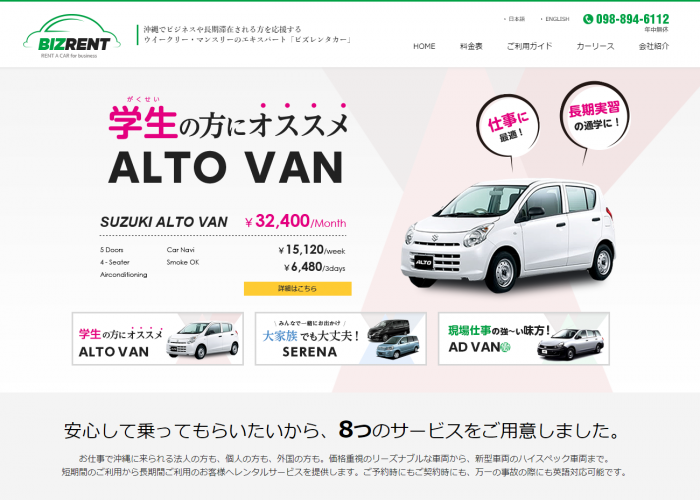Click the green phone icon
Image resolution: width=700 pixels, height=500 pixels.
click(x=588, y=19)
